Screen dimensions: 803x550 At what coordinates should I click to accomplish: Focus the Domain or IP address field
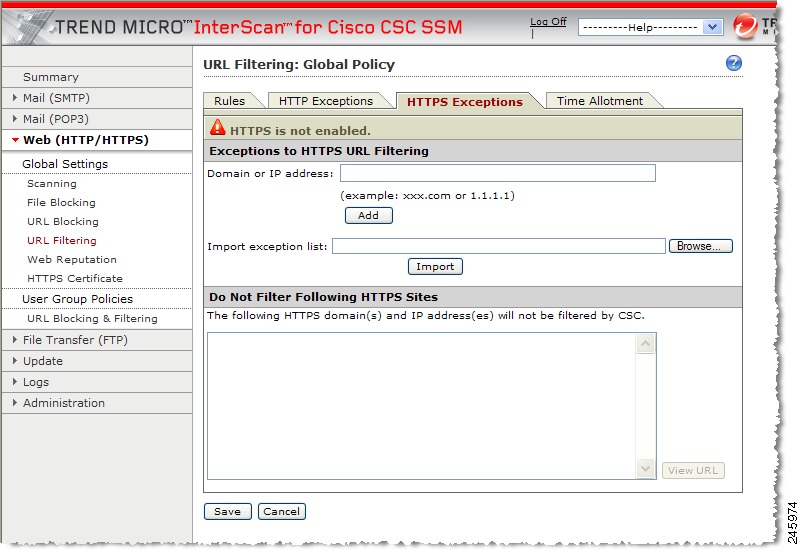click(498, 173)
